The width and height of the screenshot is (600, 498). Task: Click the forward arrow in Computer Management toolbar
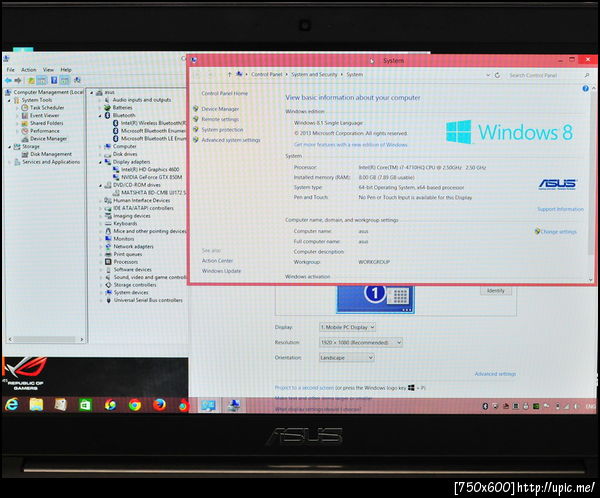(x=18, y=80)
